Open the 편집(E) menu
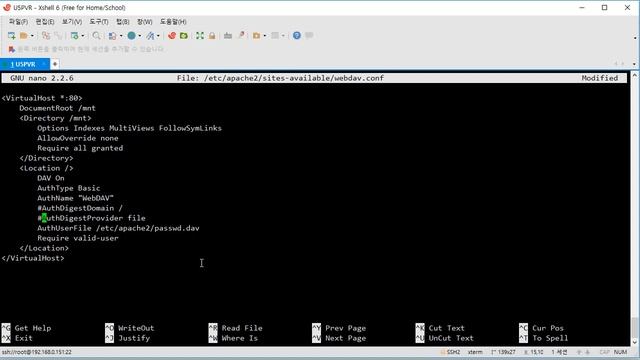The image size is (640, 360). [x=45, y=22]
